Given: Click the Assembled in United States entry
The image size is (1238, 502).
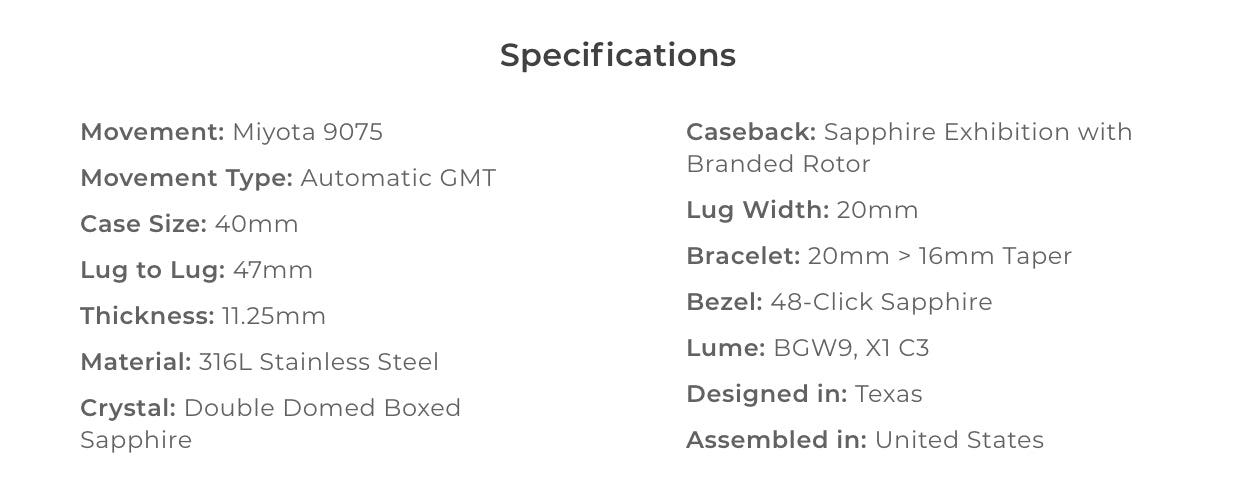Looking at the screenshot, I should click(x=865, y=440).
